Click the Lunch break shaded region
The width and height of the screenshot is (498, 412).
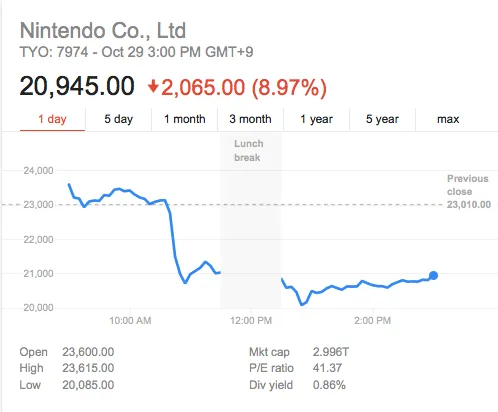250,220
